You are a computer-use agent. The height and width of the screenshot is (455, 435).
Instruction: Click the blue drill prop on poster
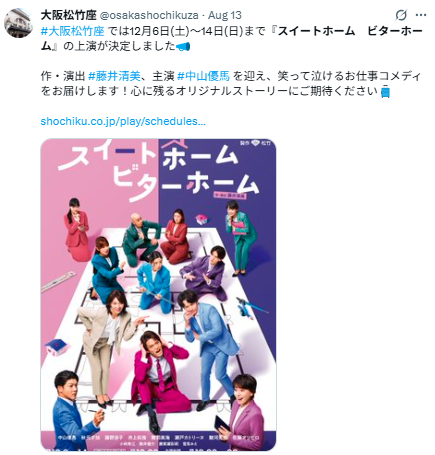[x=252, y=308]
